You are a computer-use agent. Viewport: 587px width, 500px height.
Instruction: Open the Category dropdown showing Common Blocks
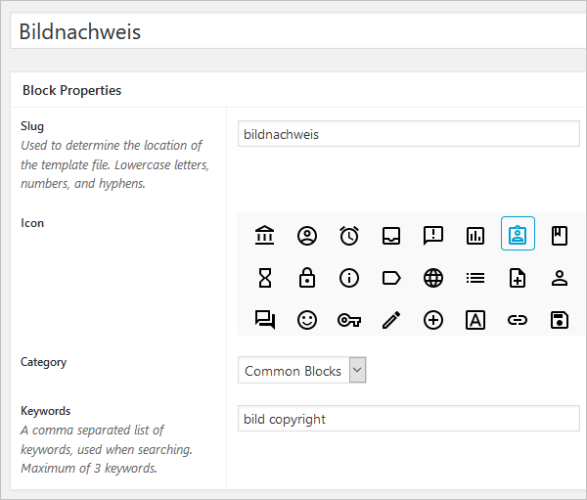coord(302,370)
